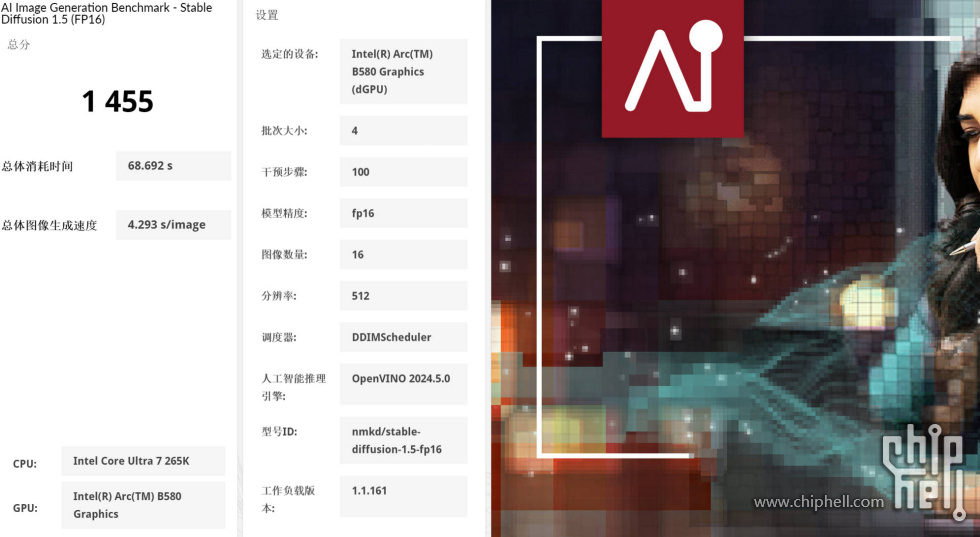Select the resolution value 512
This screenshot has width=980, height=537.
(404, 296)
